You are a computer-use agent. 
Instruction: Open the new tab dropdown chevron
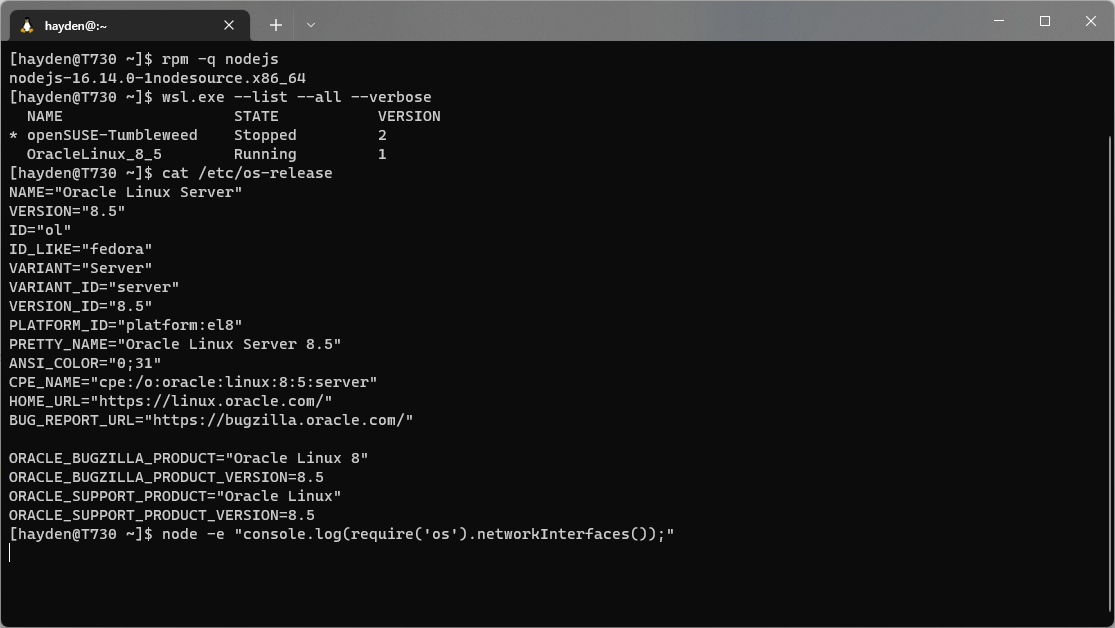click(311, 24)
